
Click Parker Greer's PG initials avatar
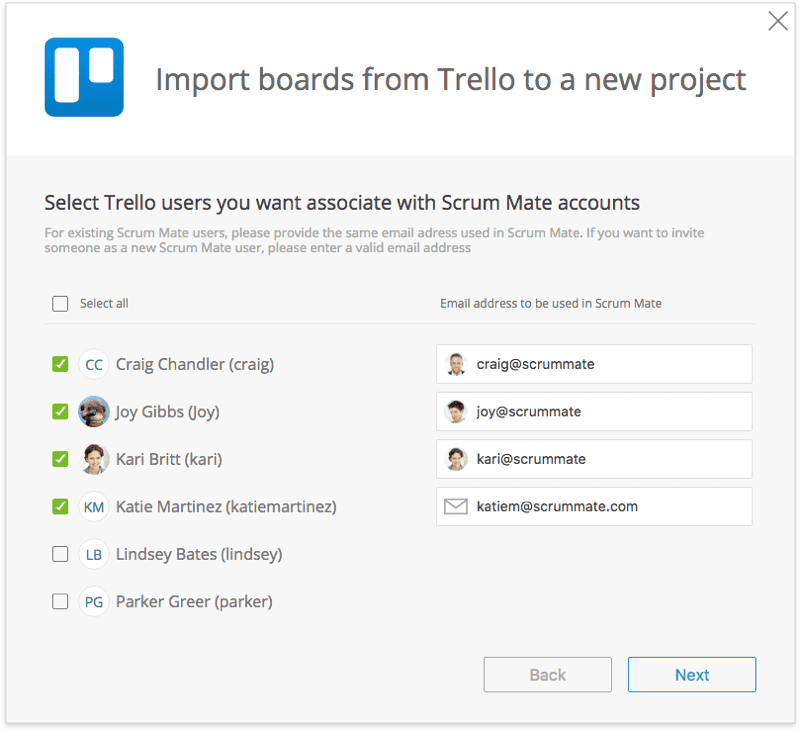click(94, 602)
